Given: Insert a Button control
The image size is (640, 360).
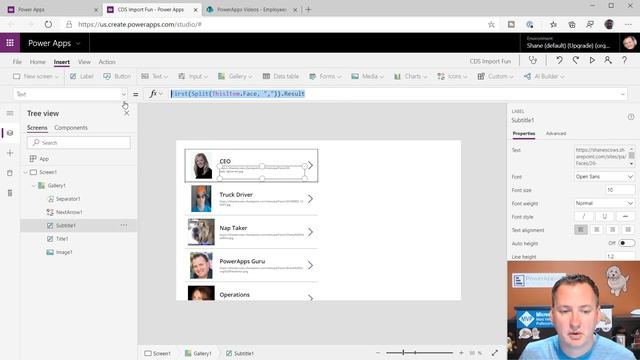Looking at the screenshot, I should 117,76.
